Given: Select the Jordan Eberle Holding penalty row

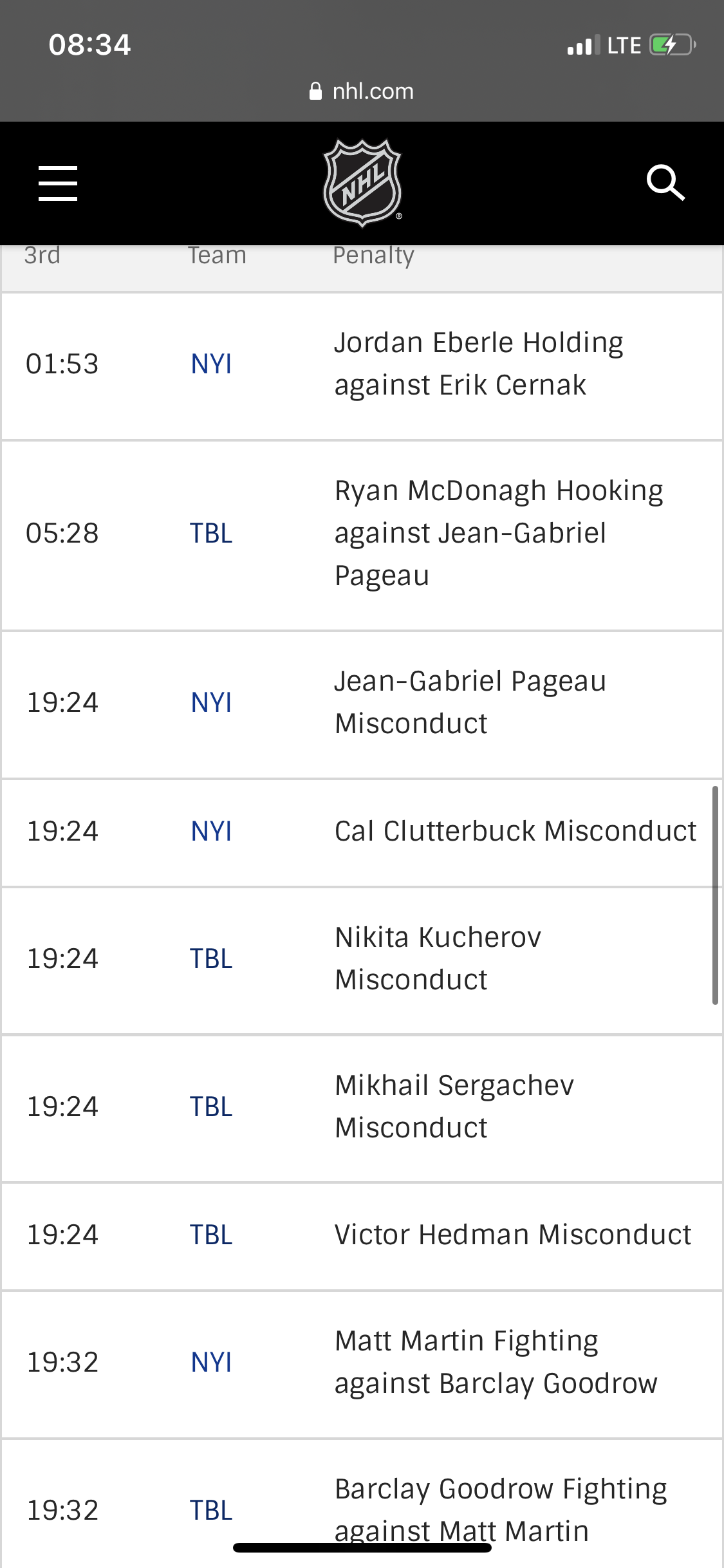Looking at the screenshot, I should click(362, 366).
